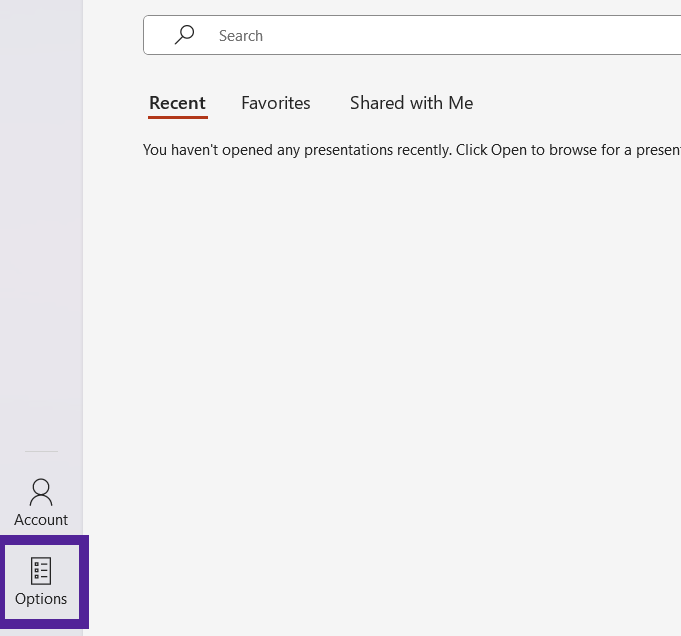This screenshot has width=681, height=636.
Task: Click the left edge of the search box
Action: pyautogui.click(x=146, y=35)
